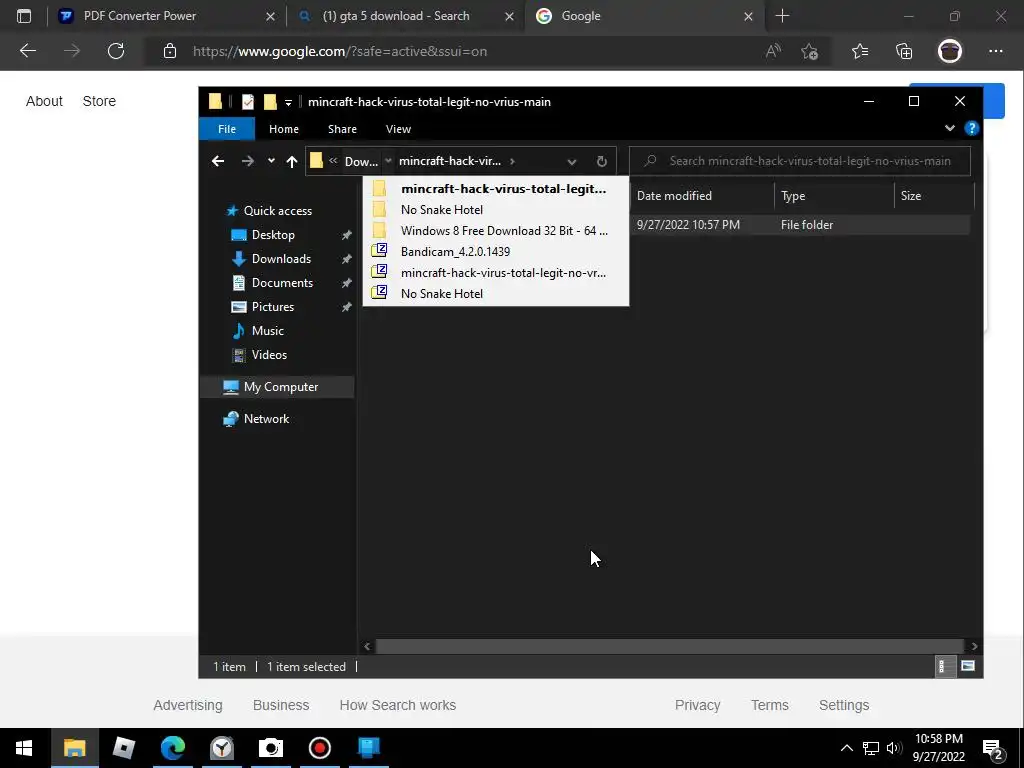The height and width of the screenshot is (768, 1024).
Task: Open Google About link
Action: (44, 101)
